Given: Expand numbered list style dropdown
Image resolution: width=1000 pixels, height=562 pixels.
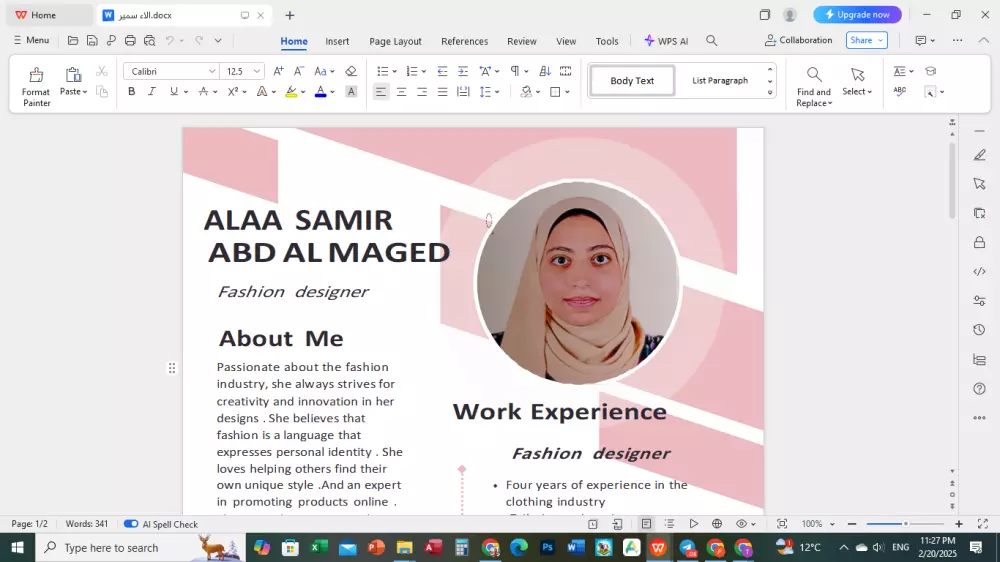Looking at the screenshot, I should coord(423,71).
